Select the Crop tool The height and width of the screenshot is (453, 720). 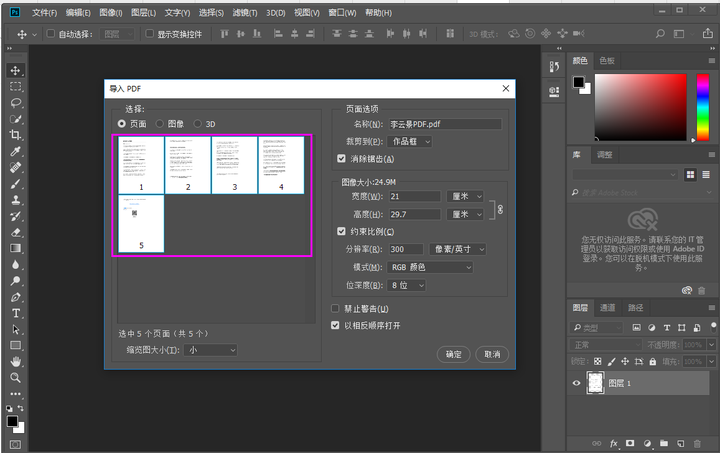coord(15,135)
